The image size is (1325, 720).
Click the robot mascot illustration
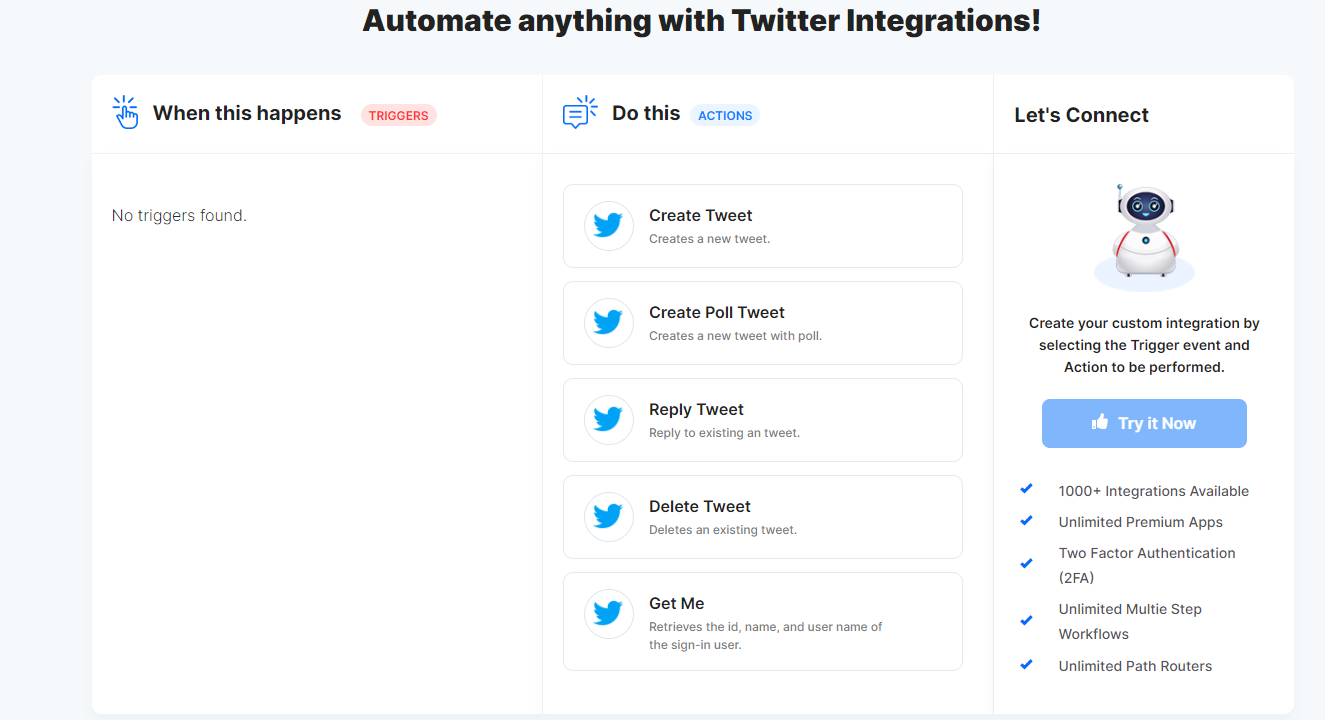coord(1144,237)
